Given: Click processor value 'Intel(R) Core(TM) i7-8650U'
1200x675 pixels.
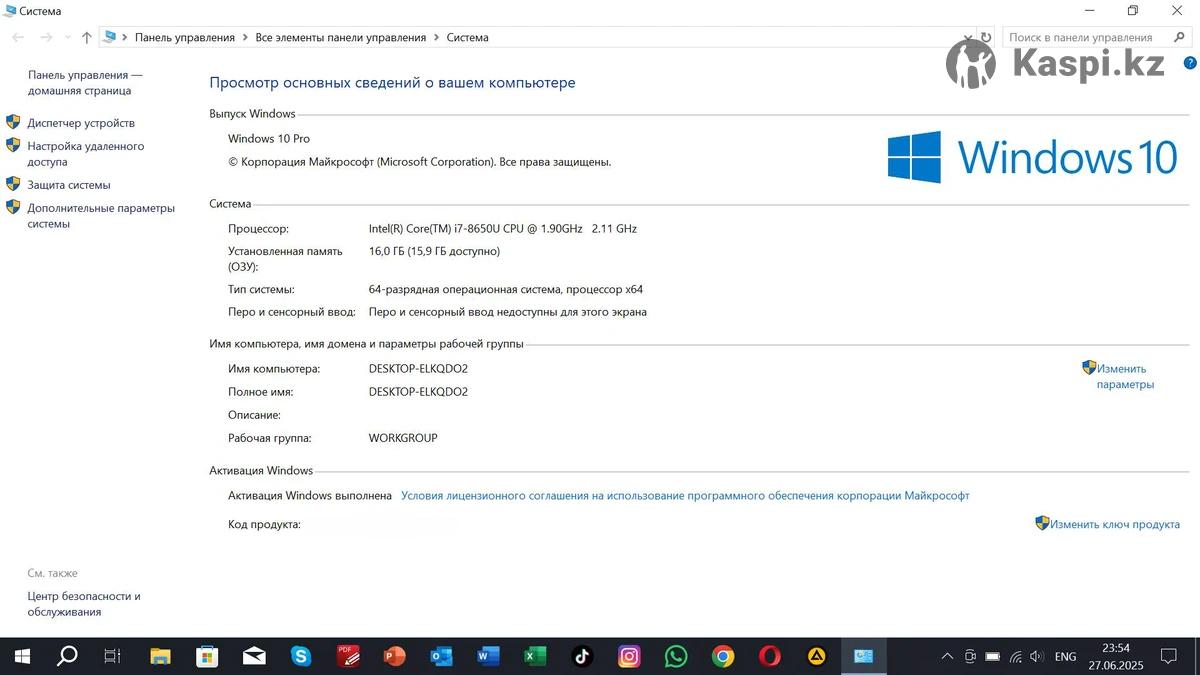Looking at the screenshot, I should tap(503, 228).
